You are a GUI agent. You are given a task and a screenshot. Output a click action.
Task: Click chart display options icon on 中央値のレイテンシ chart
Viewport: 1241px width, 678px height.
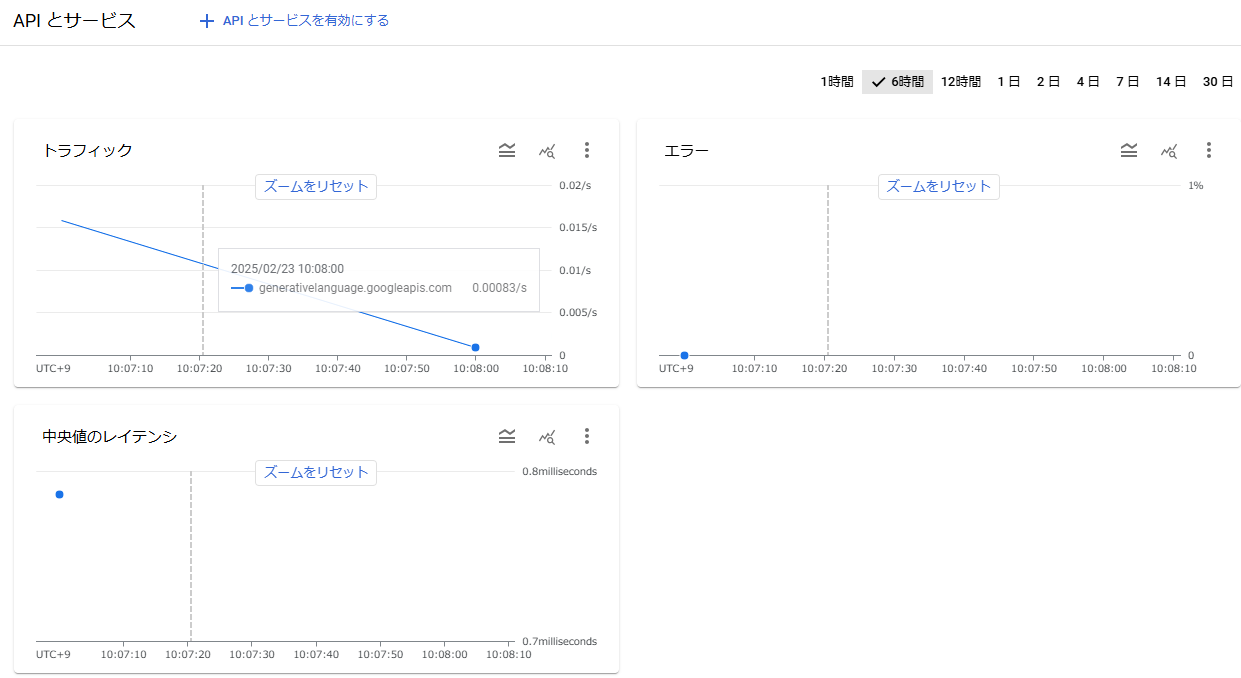pyautogui.click(x=507, y=436)
